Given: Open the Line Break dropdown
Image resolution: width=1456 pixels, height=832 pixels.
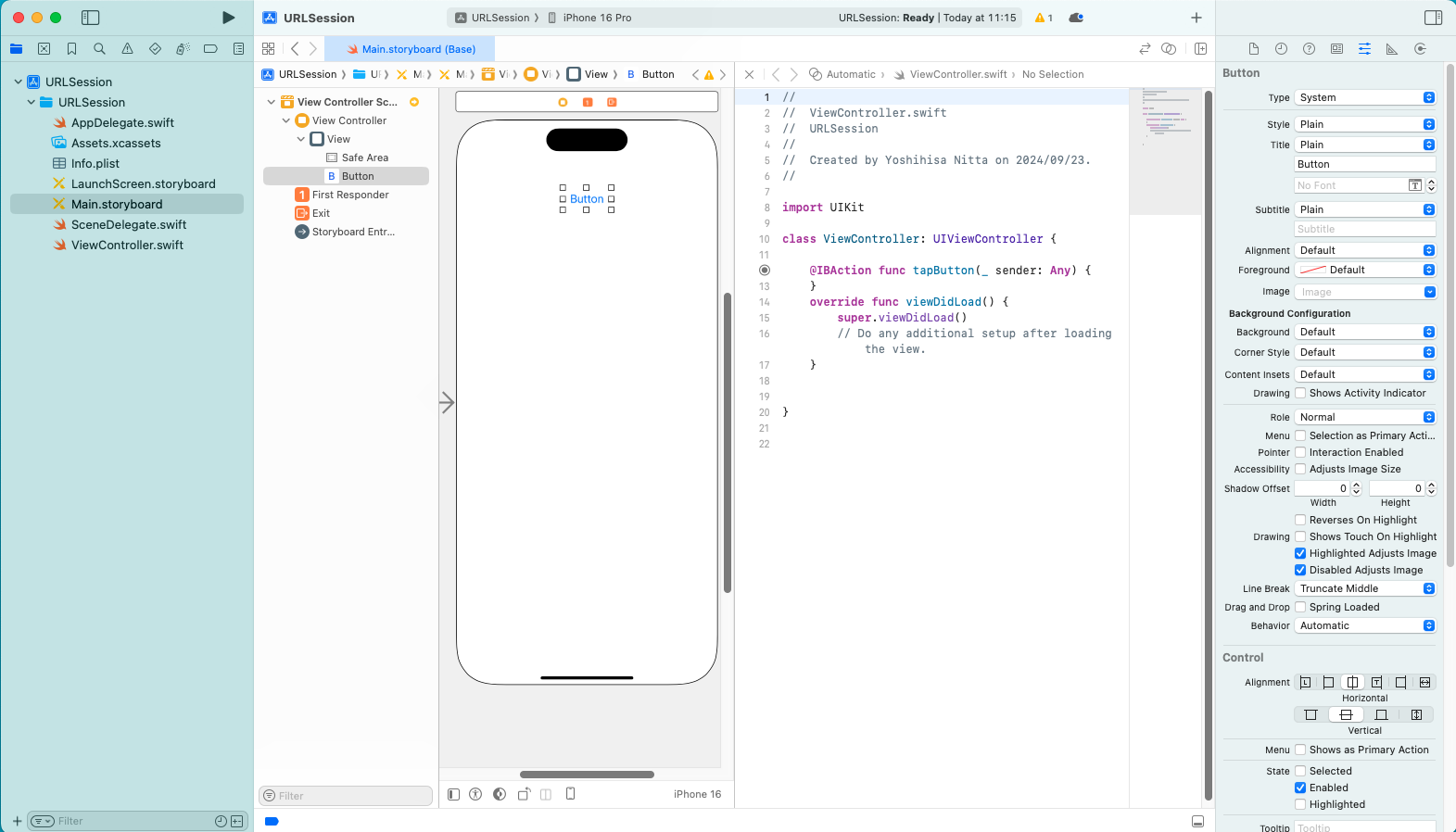Looking at the screenshot, I should 1365,588.
